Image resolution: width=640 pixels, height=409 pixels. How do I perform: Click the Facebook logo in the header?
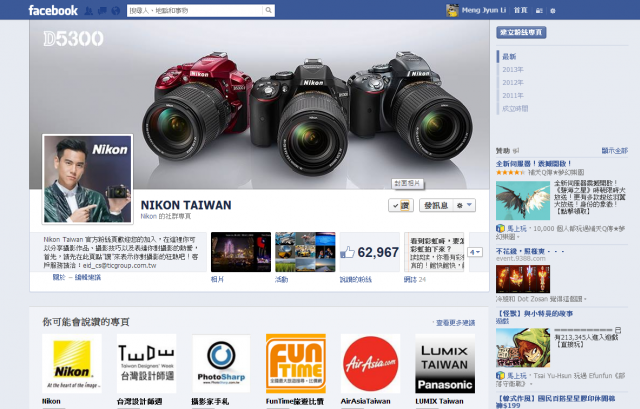pyautogui.click(x=53, y=10)
